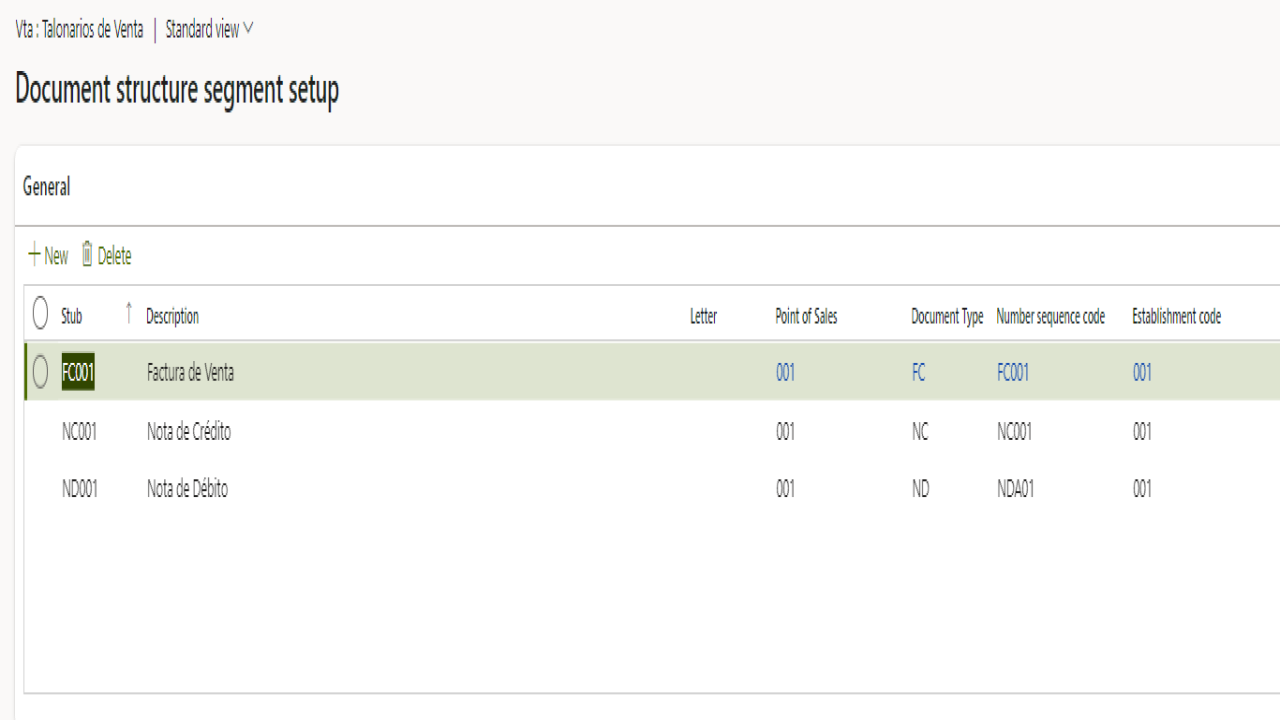Open establishment code 001 link in FC001 row
This screenshot has width=1280, height=720.
(x=1142, y=373)
